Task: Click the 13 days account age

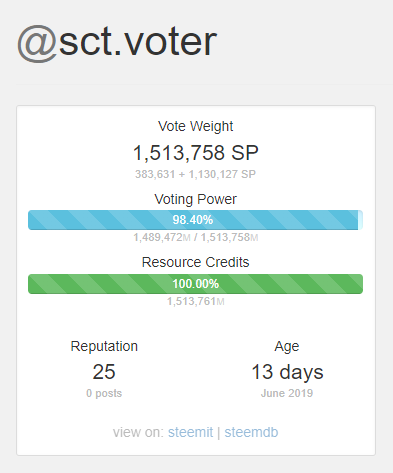Action: (x=287, y=372)
